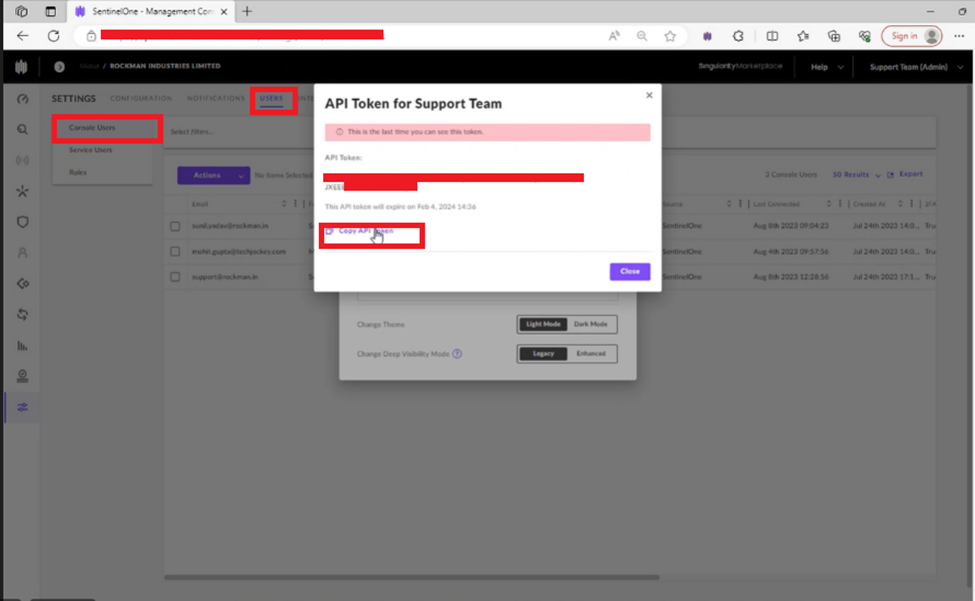Open the Identity person icon in sidebar
The height and width of the screenshot is (601, 975).
tap(22, 253)
